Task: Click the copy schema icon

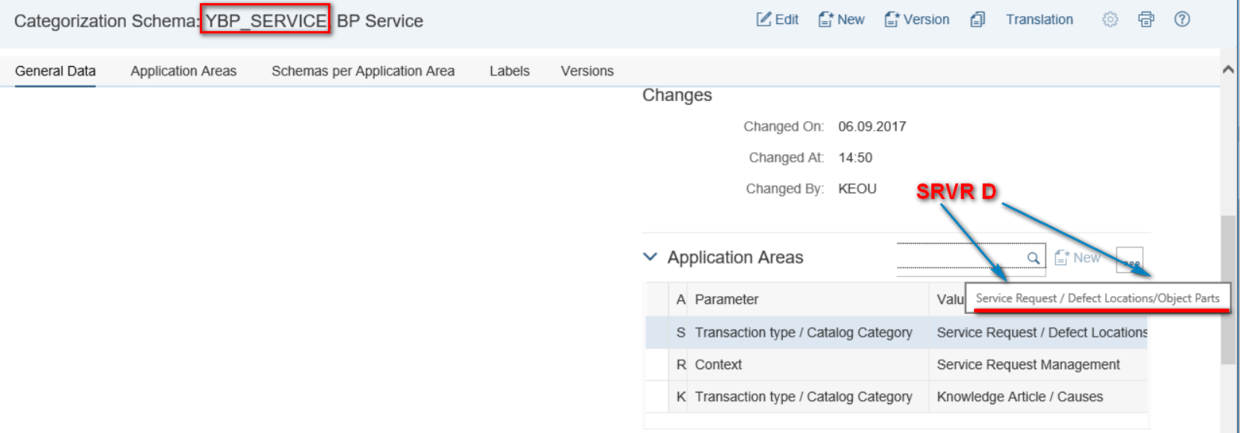Action: pyautogui.click(x=978, y=20)
